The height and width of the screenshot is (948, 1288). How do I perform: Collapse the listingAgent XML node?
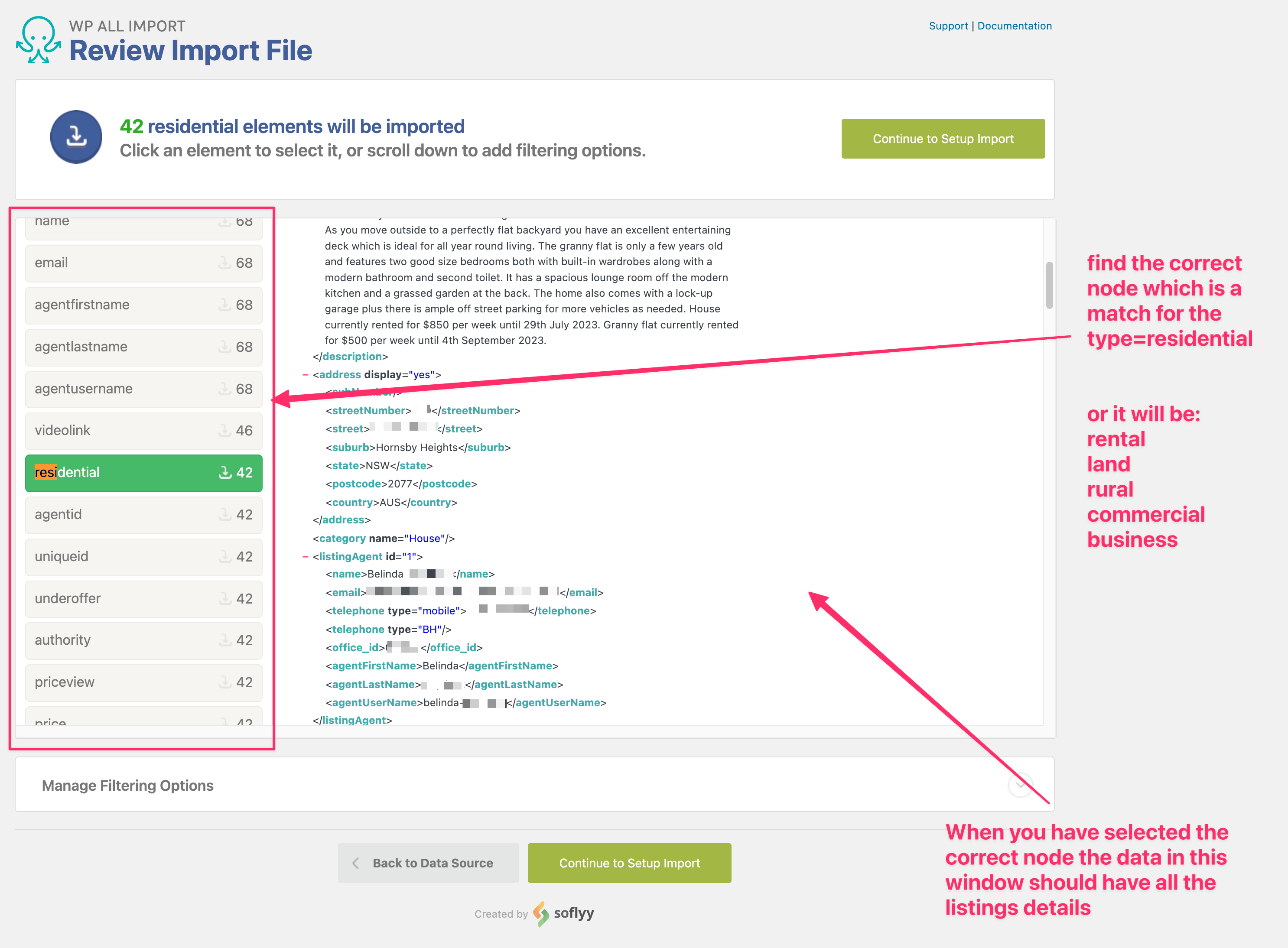pyautogui.click(x=306, y=557)
